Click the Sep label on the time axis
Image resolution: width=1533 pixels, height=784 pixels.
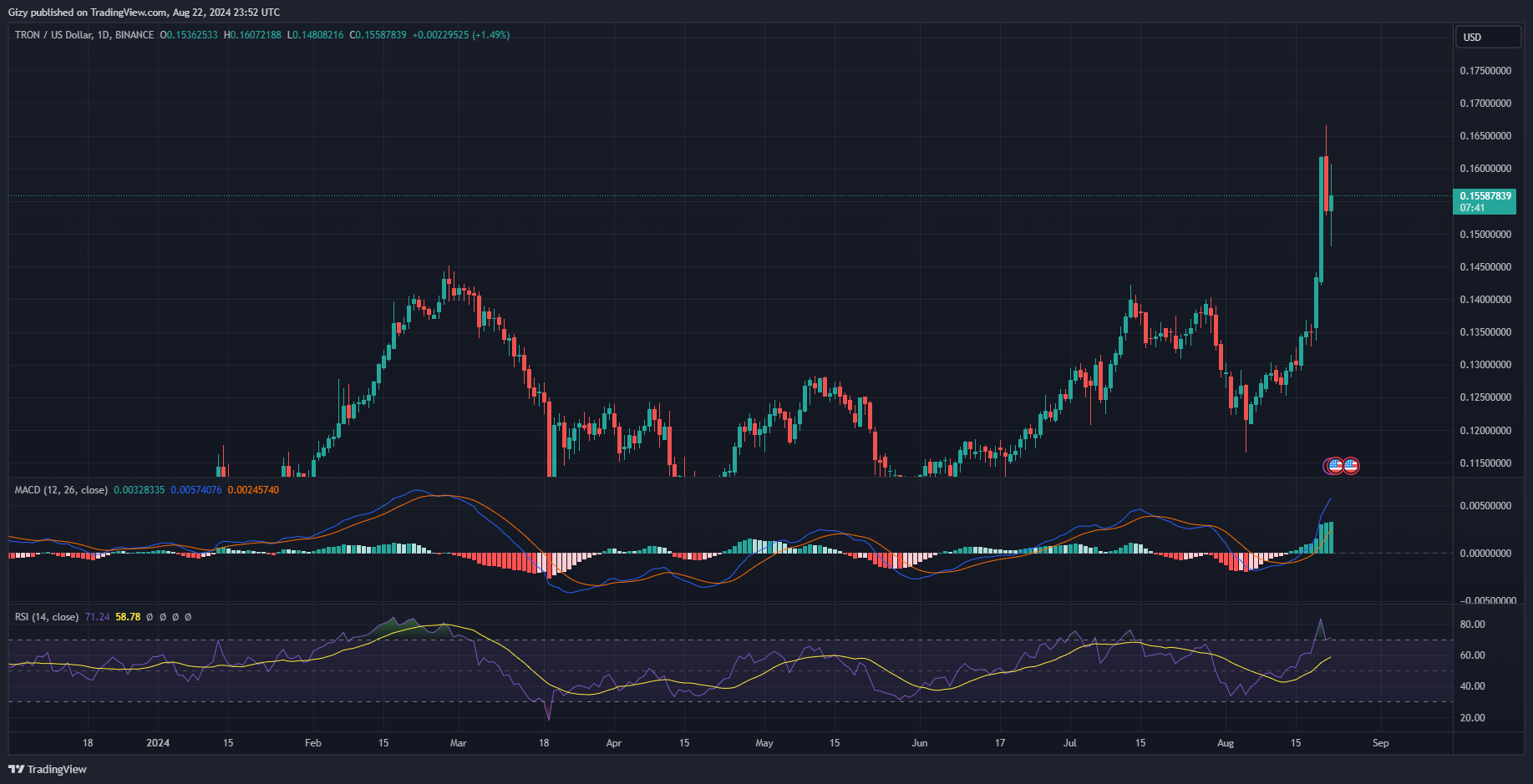pyautogui.click(x=1381, y=743)
